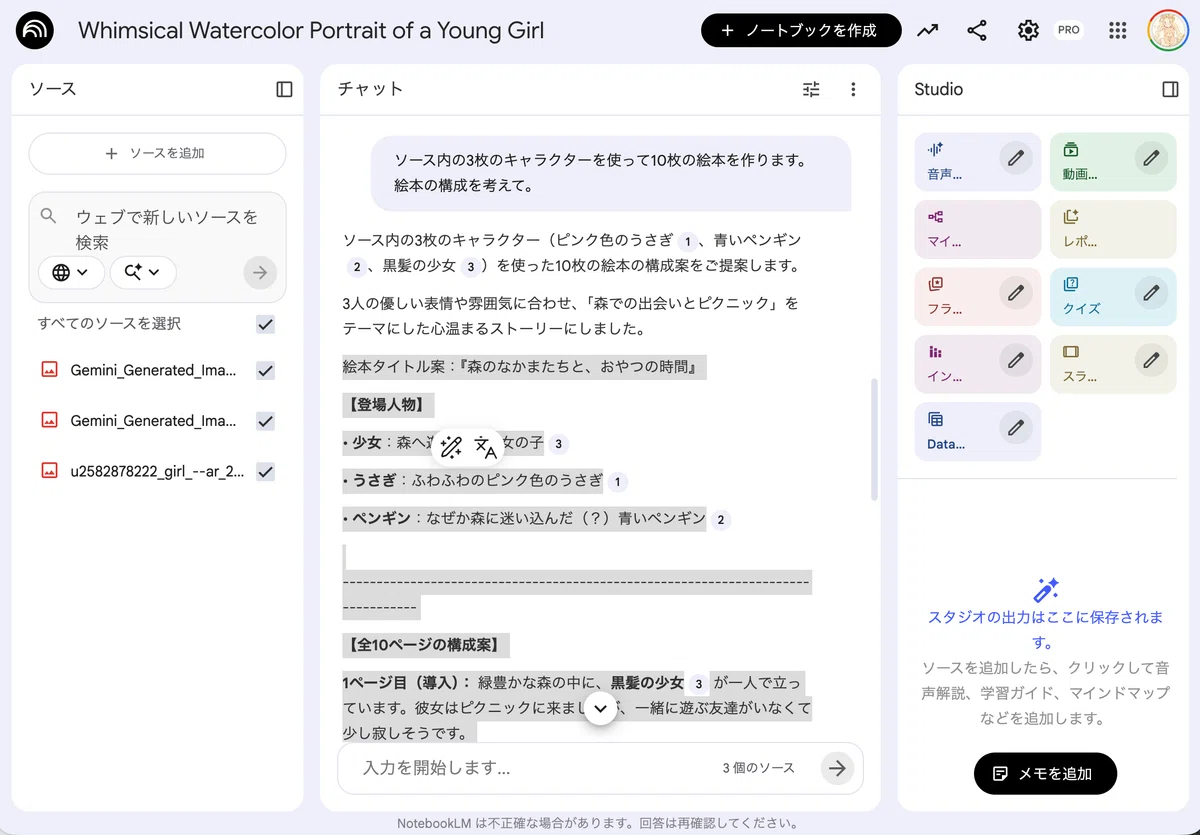Toggle checkbox for second Gemini_Generated_Ima source

[265, 421]
